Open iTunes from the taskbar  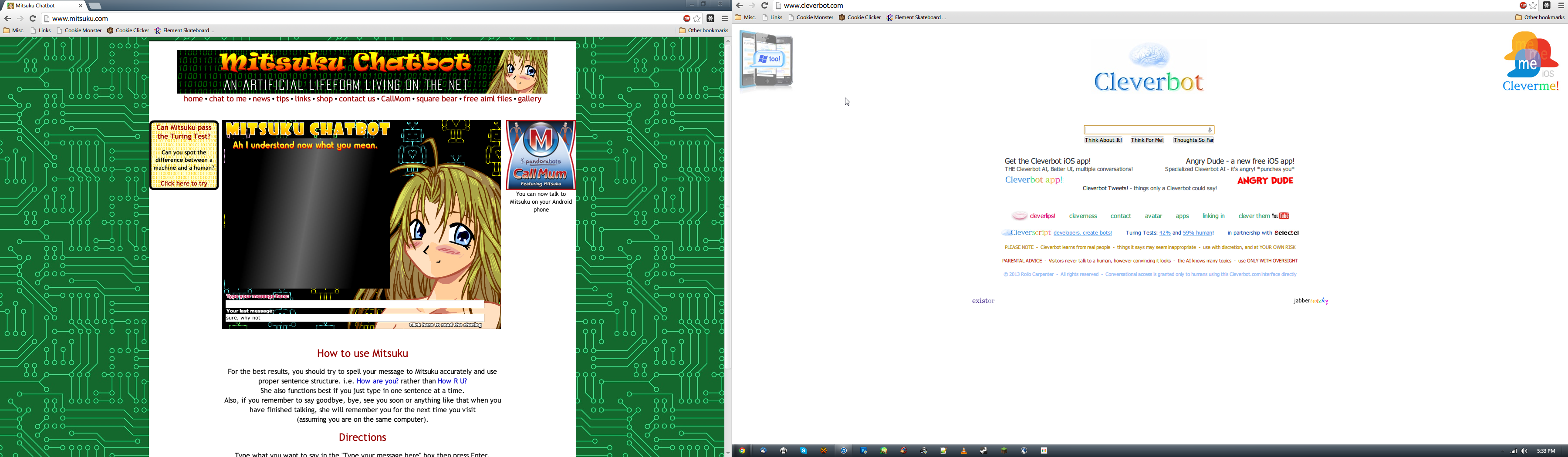tap(844, 451)
